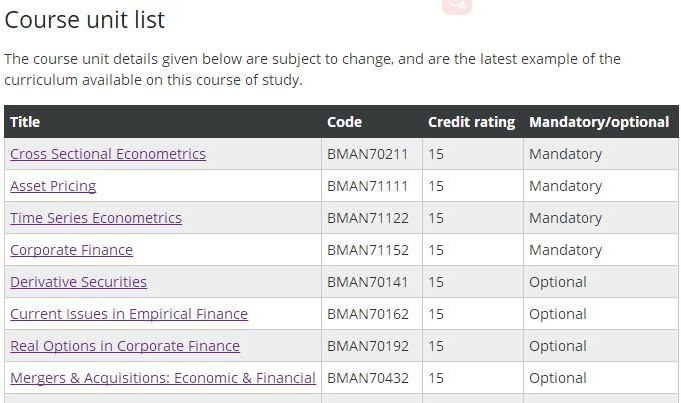Open Real Options in Corporate Finance
681x403 pixels.
coord(125,346)
